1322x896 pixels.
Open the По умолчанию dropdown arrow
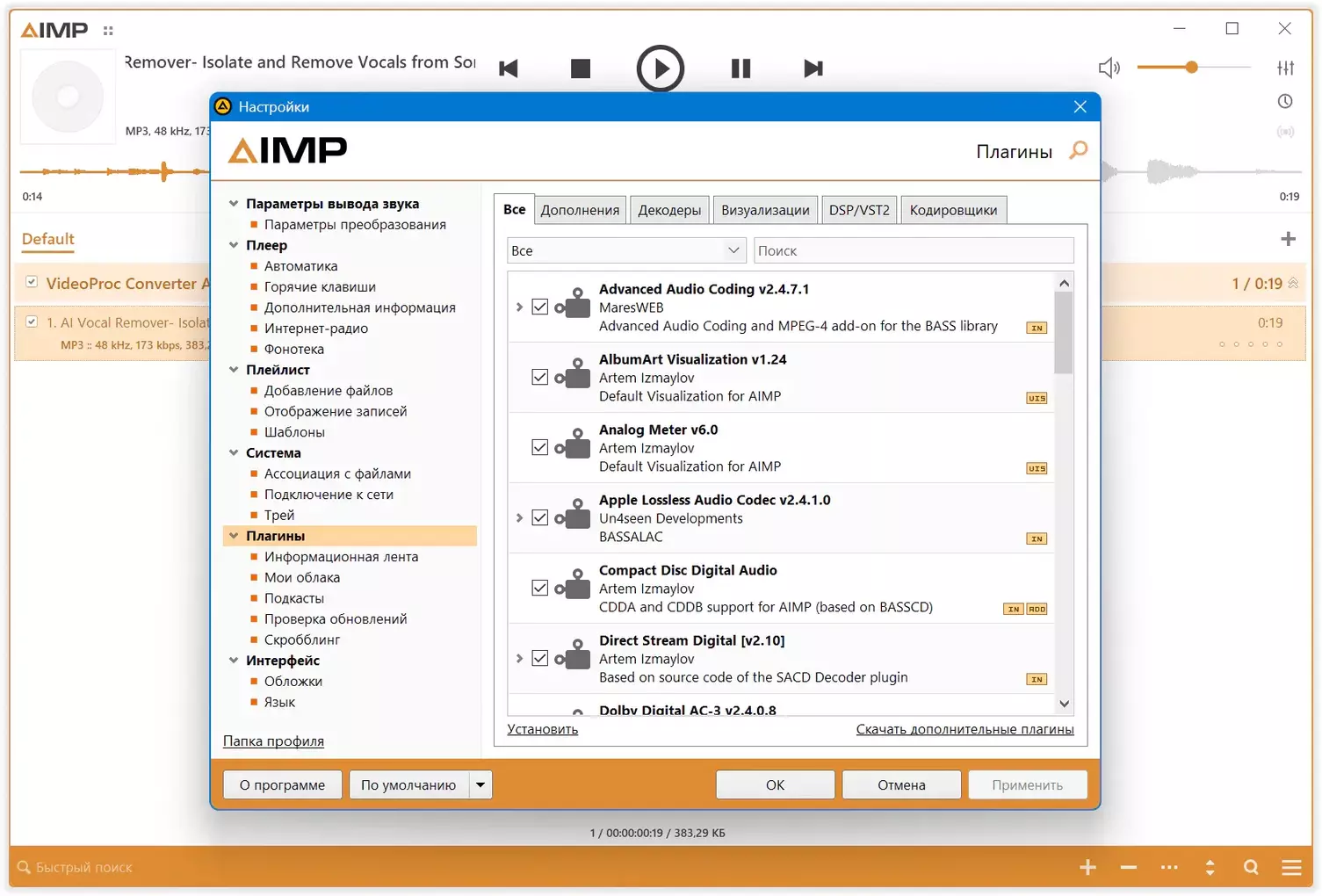[480, 784]
